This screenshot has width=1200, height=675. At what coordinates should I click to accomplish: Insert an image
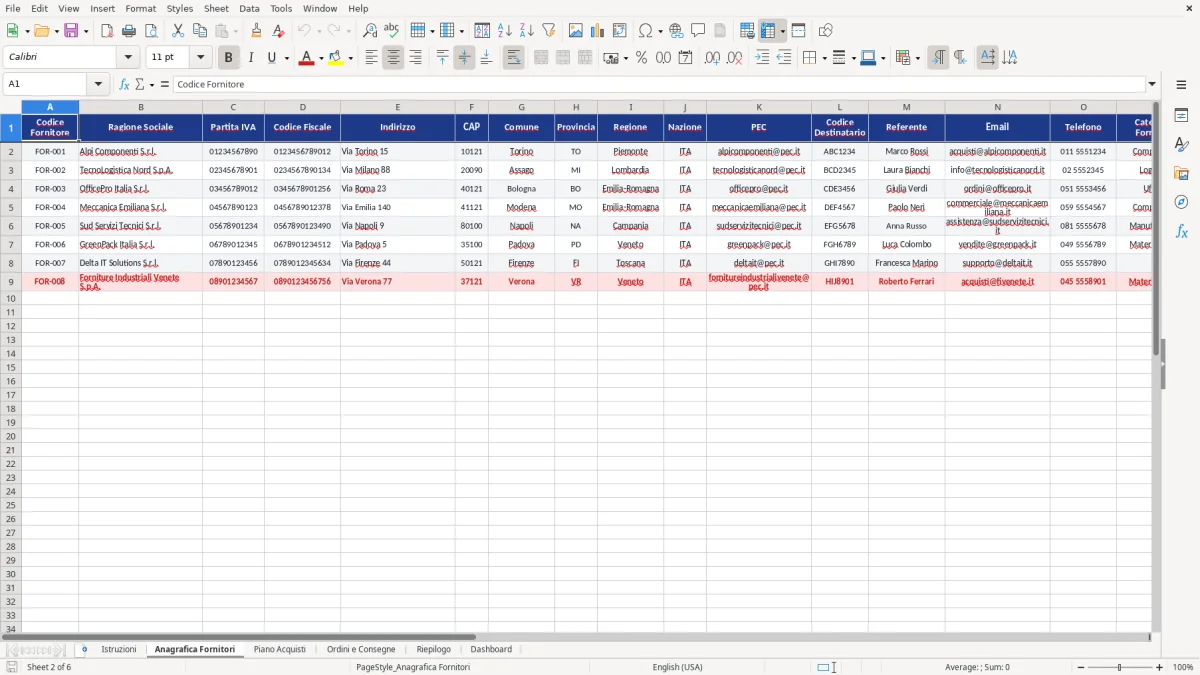[x=576, y=31]
